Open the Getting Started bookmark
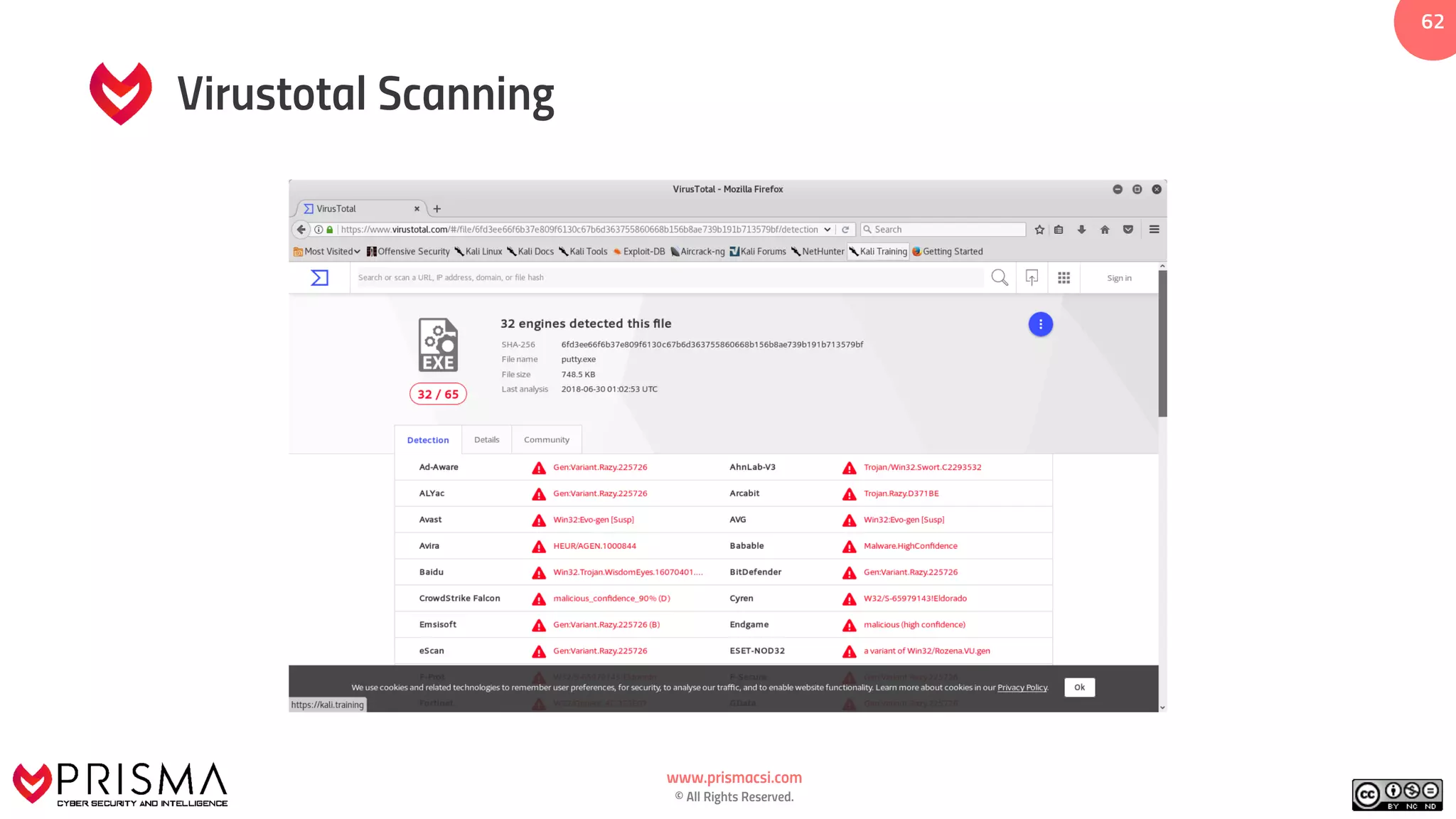This screenshot has height=819, width=1456. (x=948, y=252)
